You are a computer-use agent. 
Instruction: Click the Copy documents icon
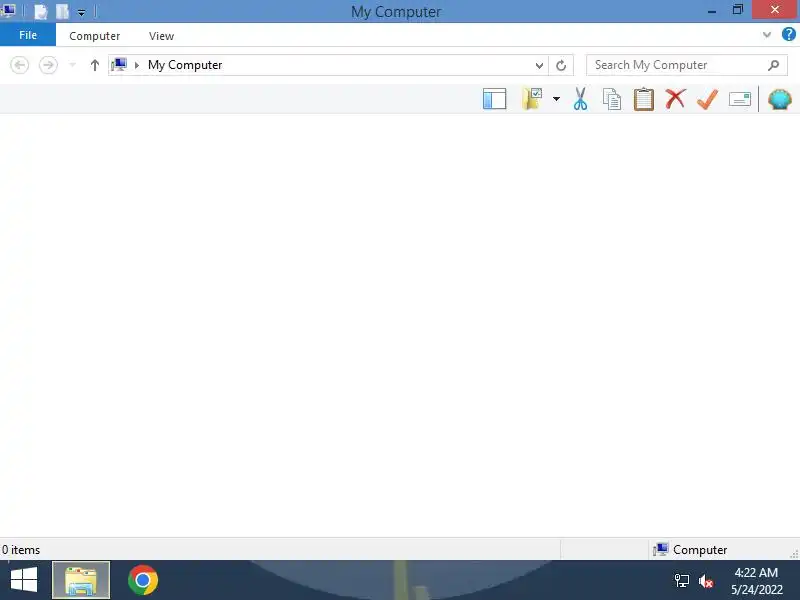(x=612, y=99)
